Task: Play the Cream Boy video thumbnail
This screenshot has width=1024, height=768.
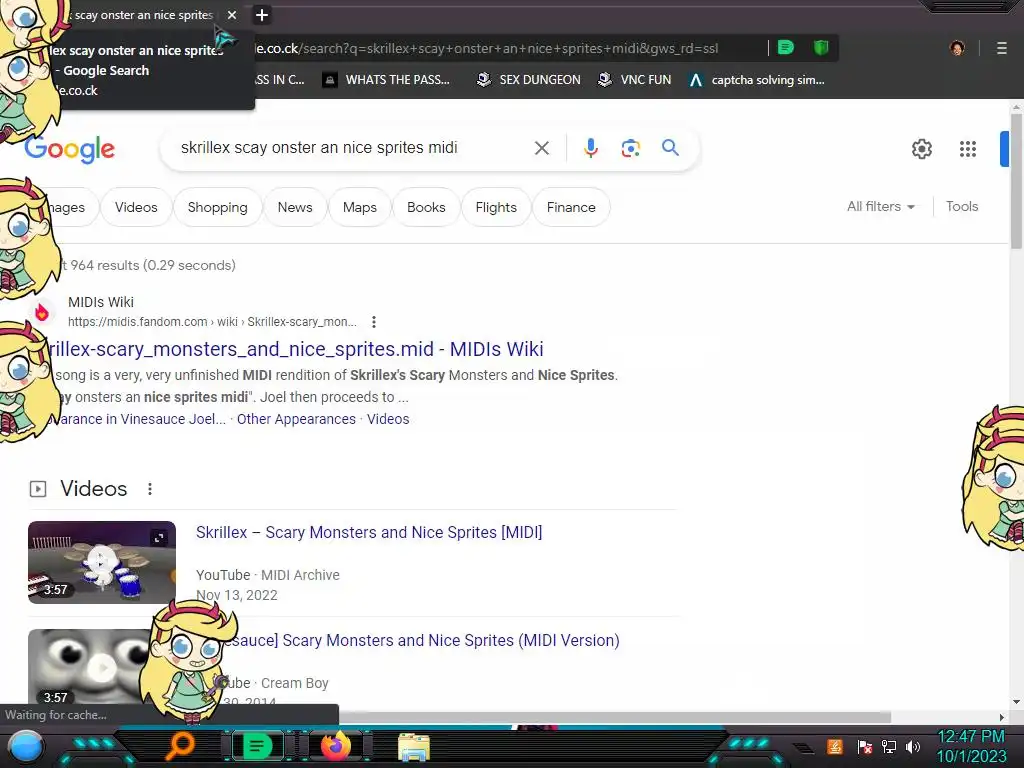Action: (x=91, y=666)
